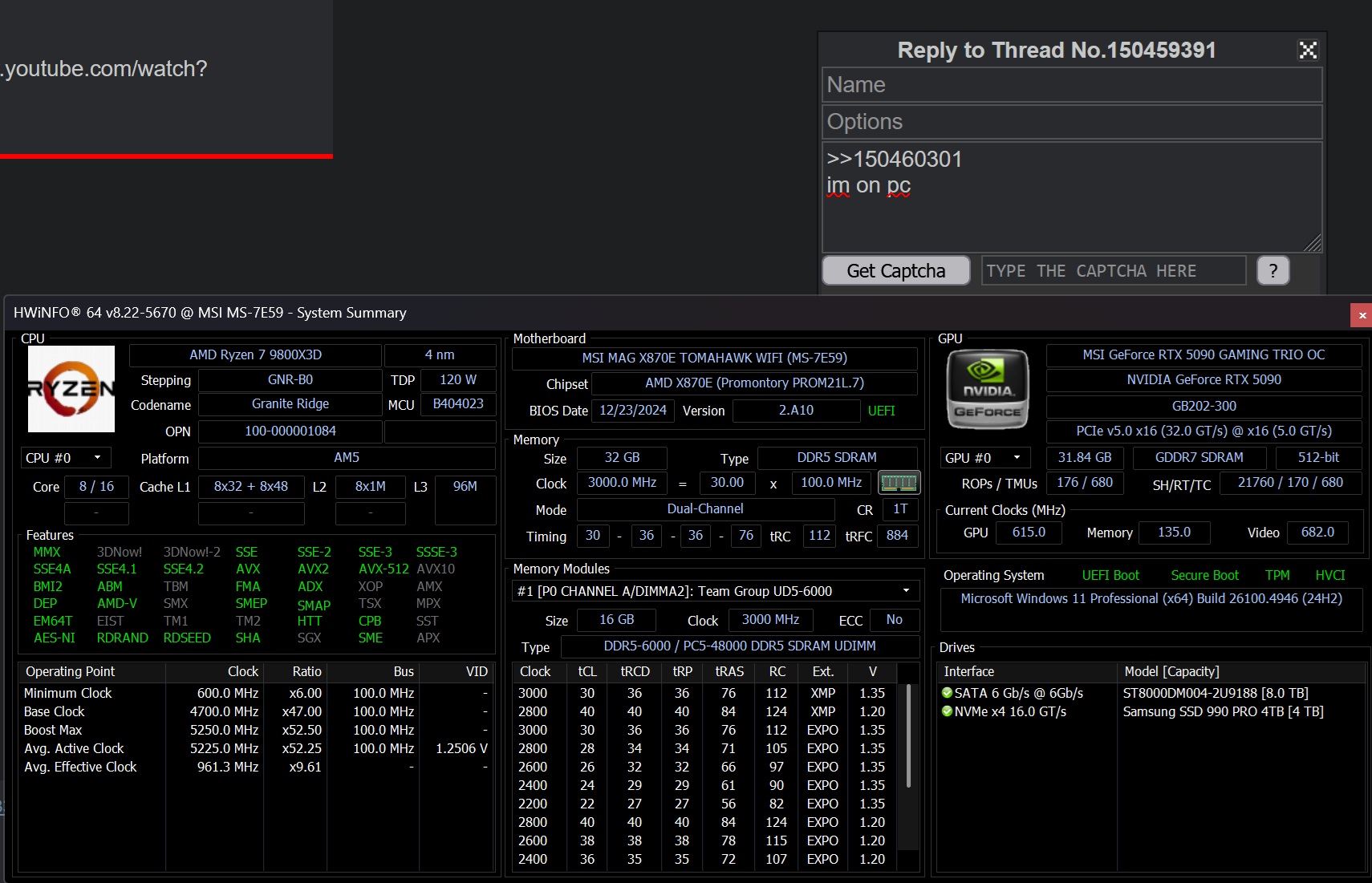Image resolution: width=1372 pixels, height=883 pixels.
Task: Click the MSI GeForce RTX 5090 GAMING TRIO OC field
Action: pyautogui.click(x=1204, y=354)
